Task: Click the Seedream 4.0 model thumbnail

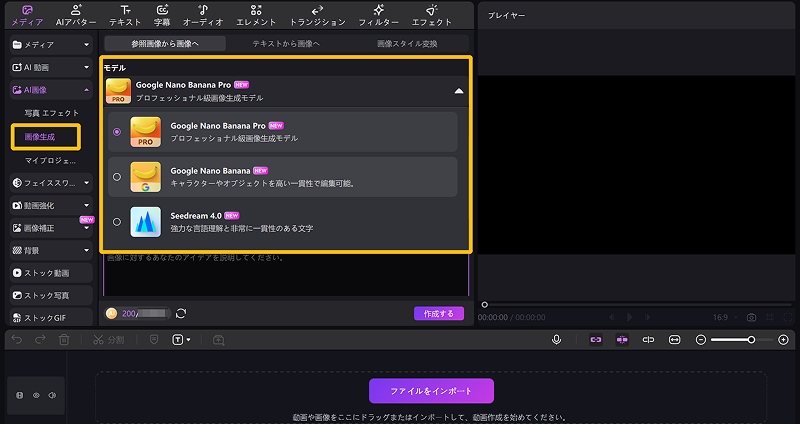Action: click(x=145, y=222)
